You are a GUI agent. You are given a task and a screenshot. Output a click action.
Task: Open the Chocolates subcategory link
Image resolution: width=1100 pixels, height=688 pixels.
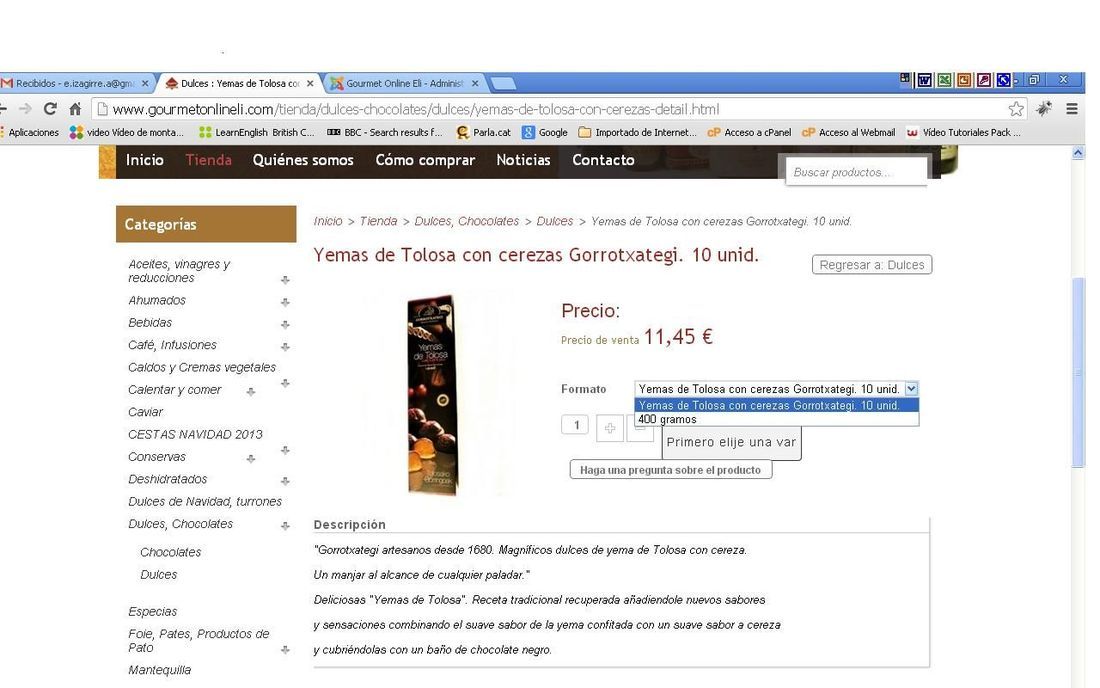point(170,553)
